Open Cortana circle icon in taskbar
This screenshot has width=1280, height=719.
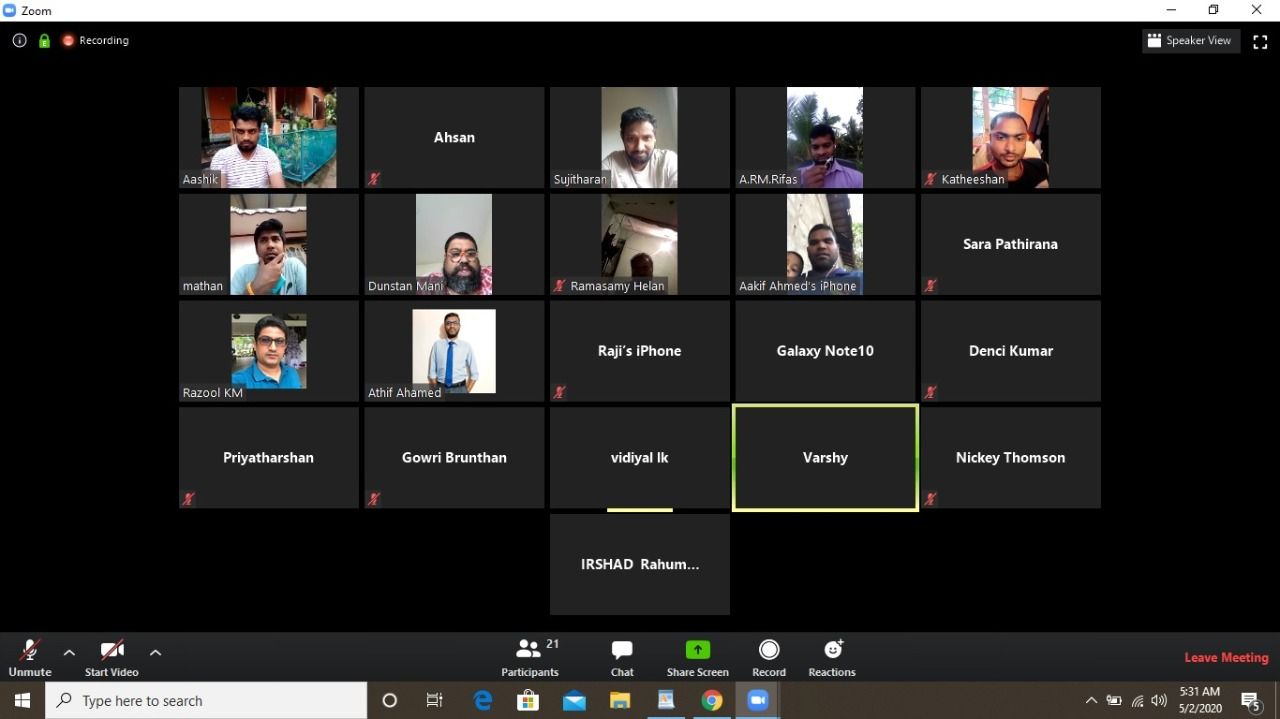point(390,701)
